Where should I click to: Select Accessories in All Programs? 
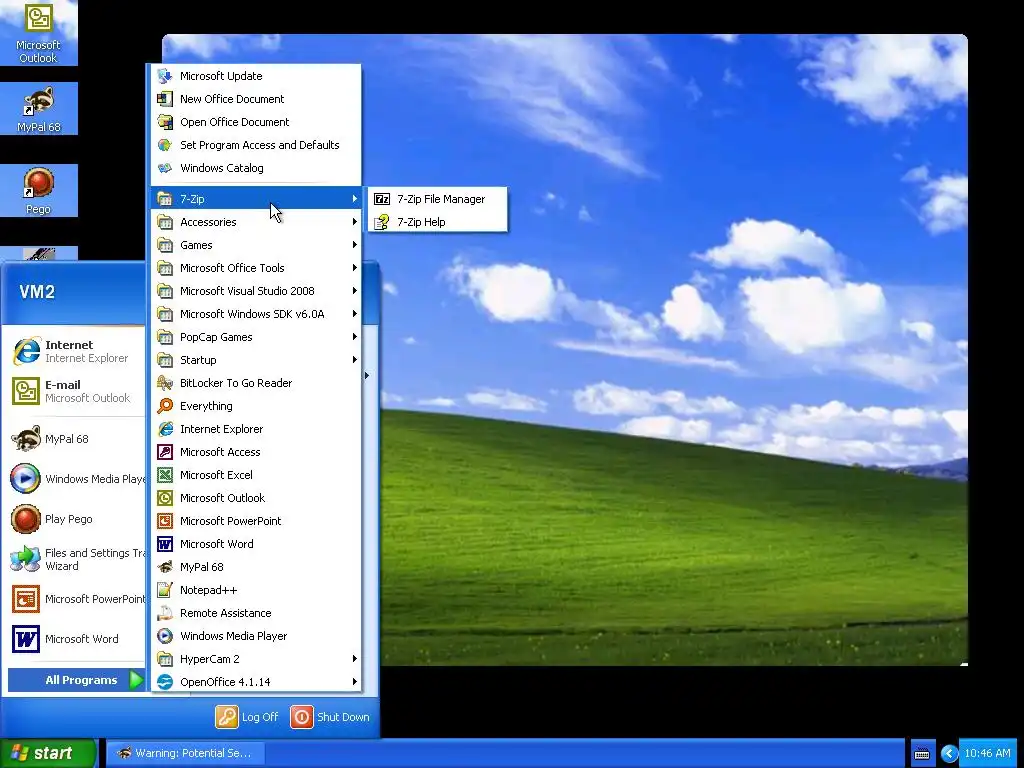(256, 222)
